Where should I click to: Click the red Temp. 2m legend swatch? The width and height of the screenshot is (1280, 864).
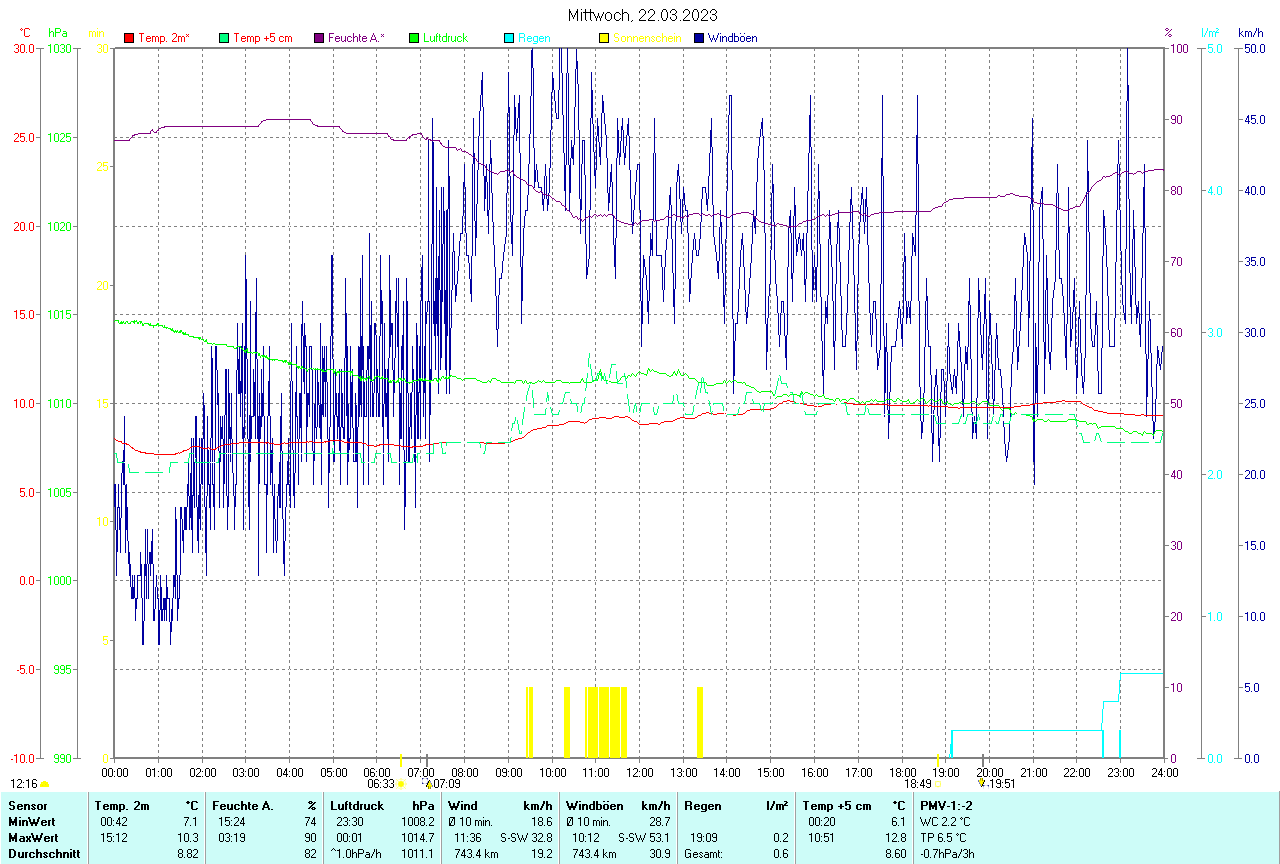(129, 38)
